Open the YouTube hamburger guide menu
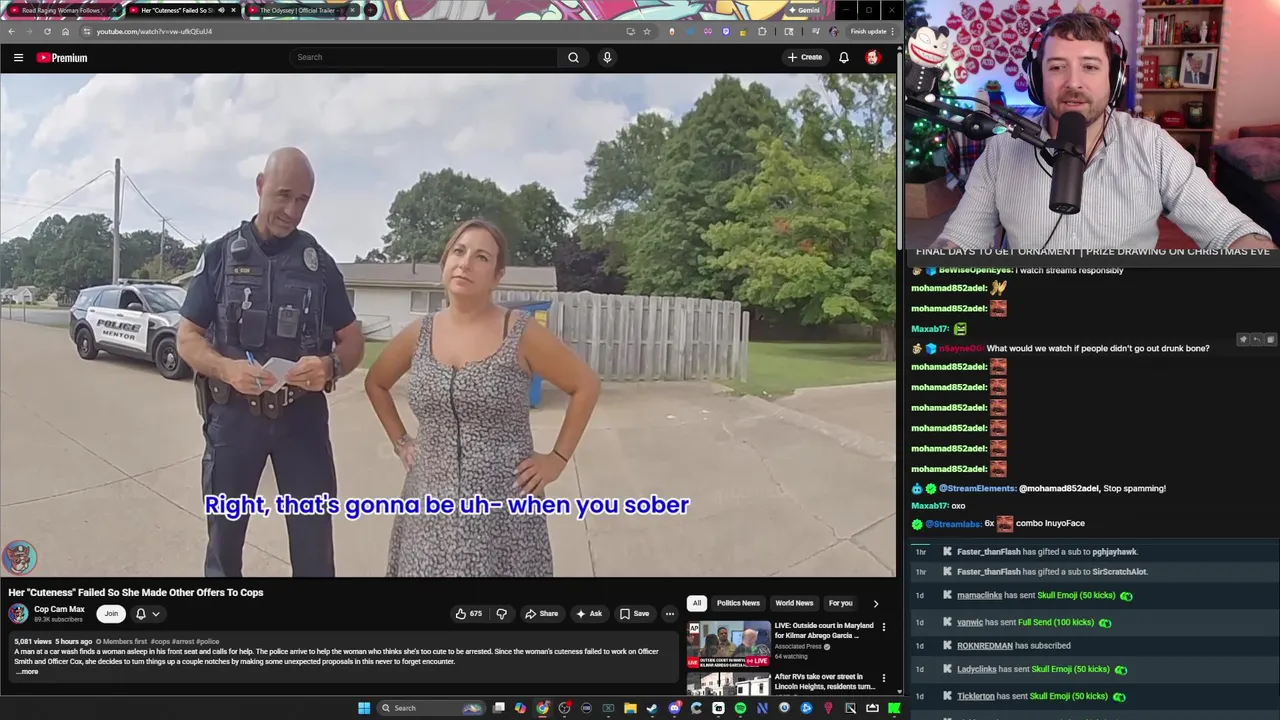Image resolution: width=1280 pixels, height=720 pixels. pos(18,57)
